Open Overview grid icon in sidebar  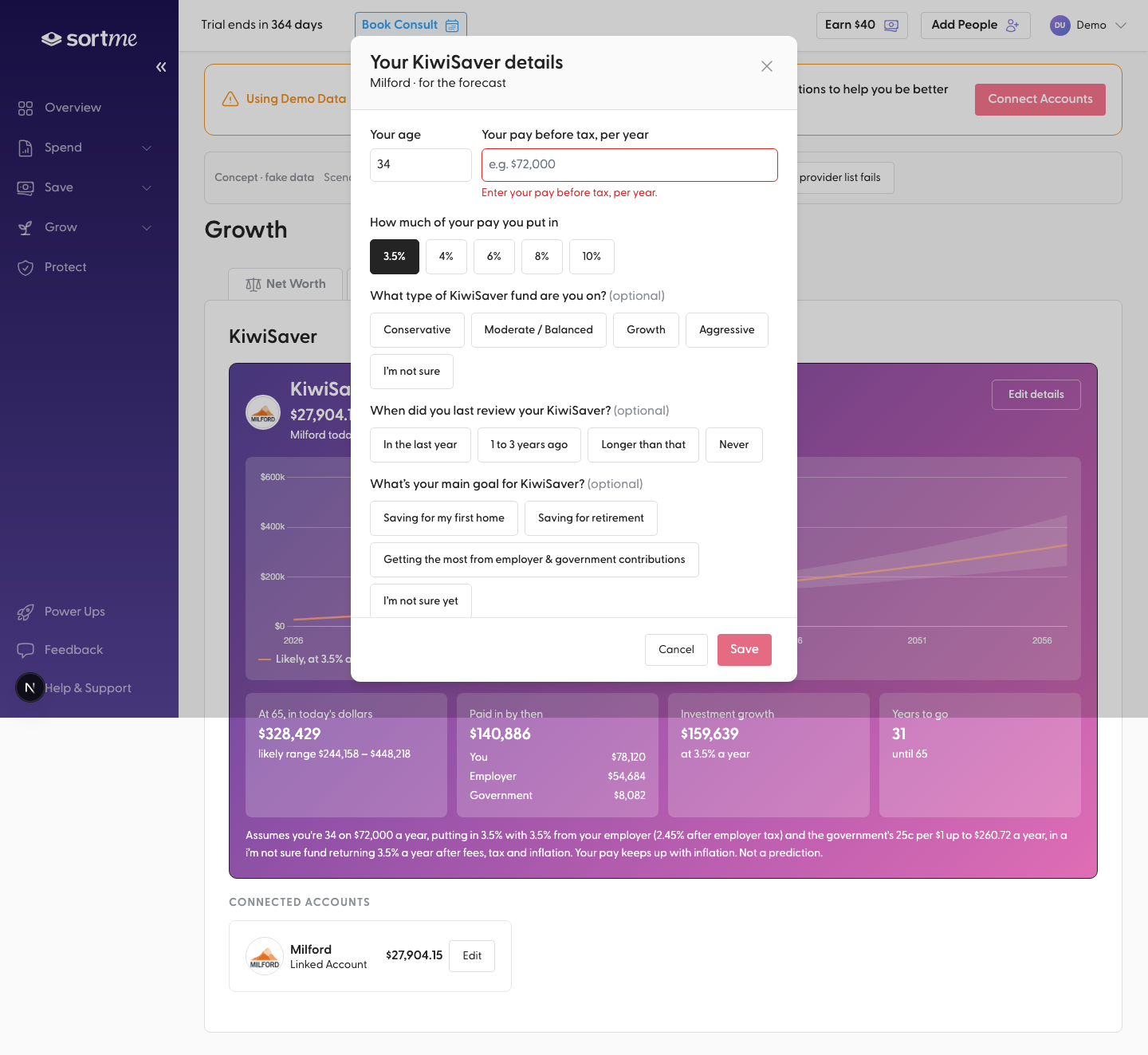pos(26,108)
